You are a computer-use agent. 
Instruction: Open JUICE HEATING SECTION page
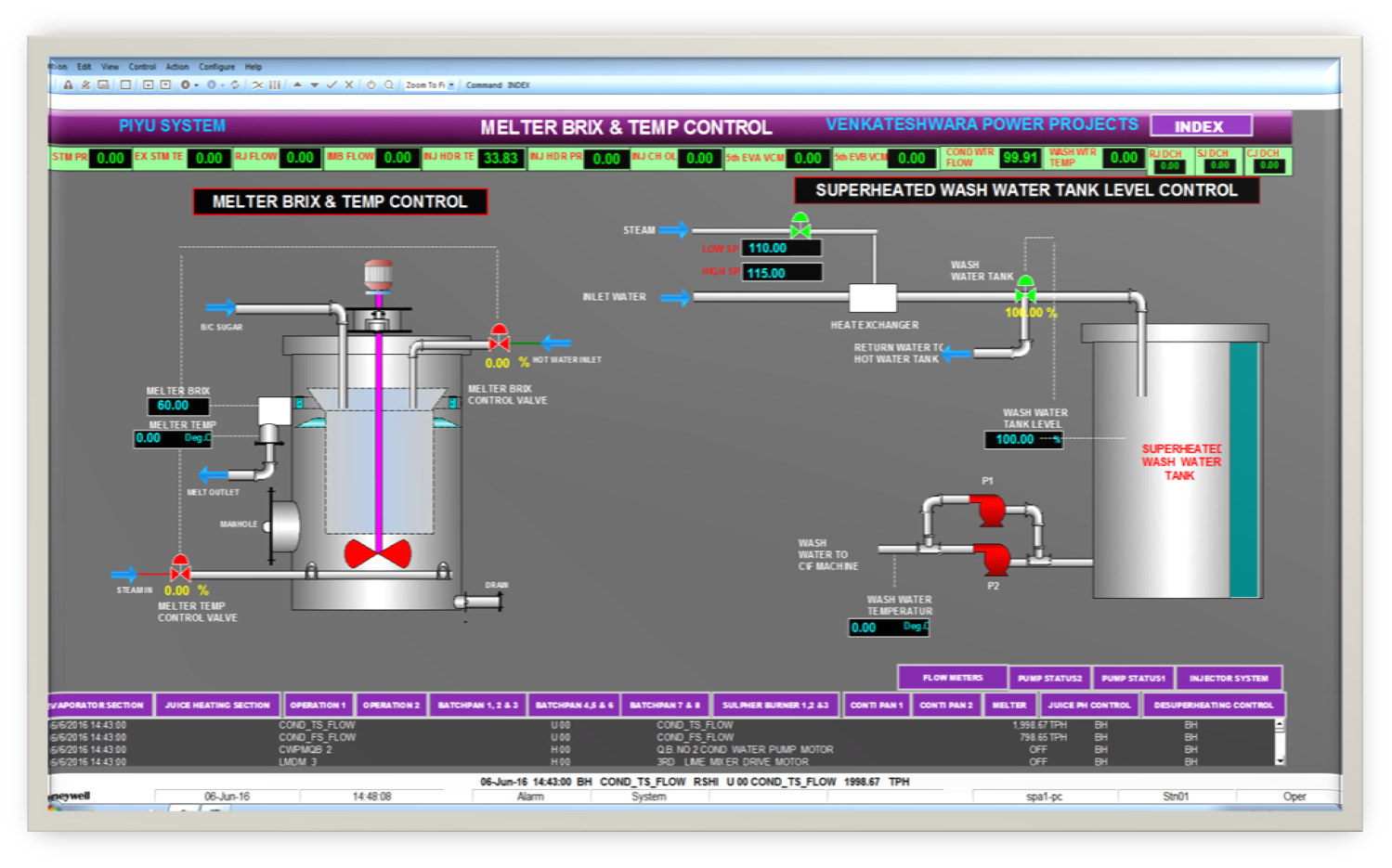pos(217,706)
